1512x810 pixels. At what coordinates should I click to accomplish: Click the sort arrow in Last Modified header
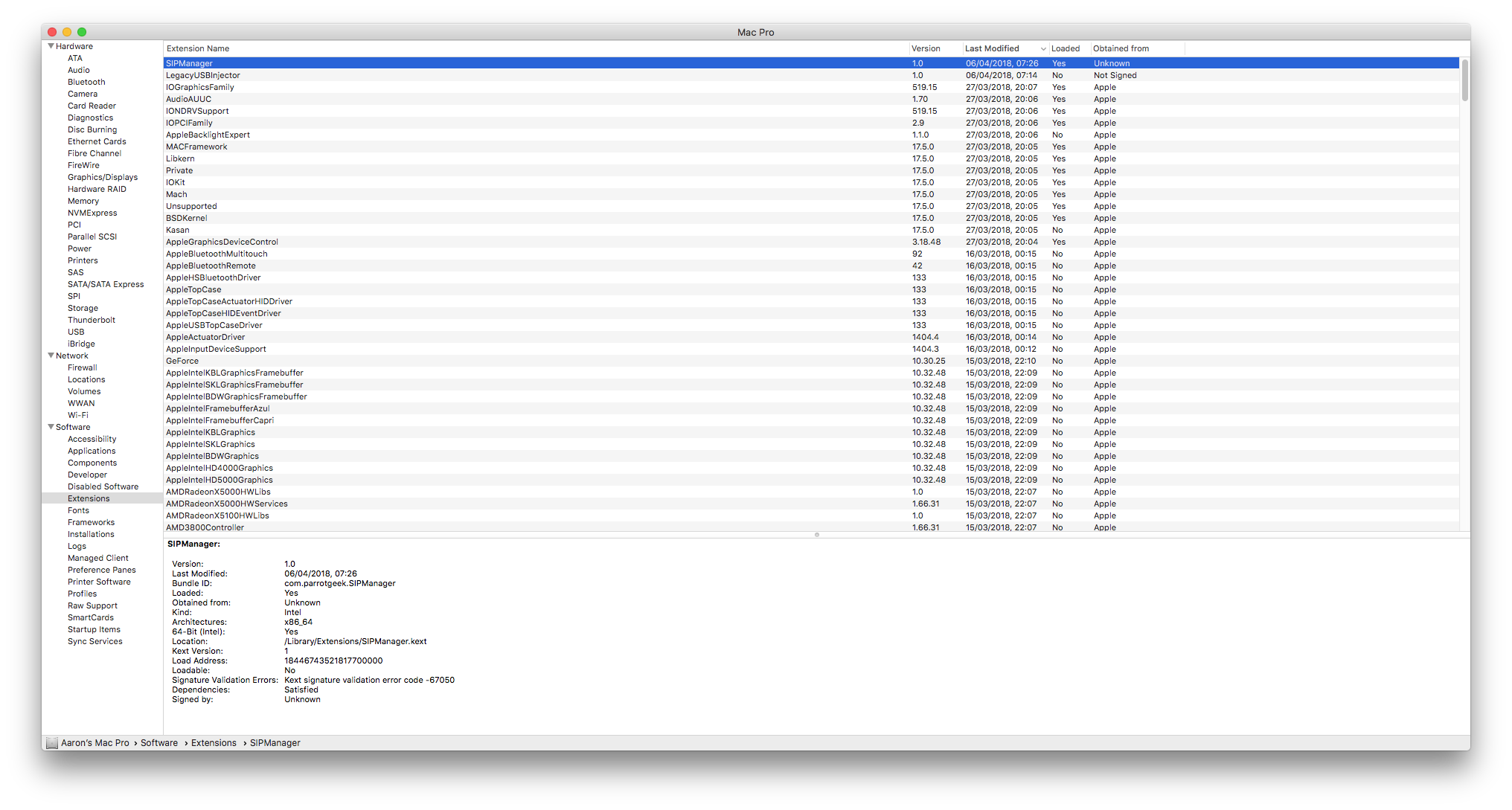click(1042, 49)
